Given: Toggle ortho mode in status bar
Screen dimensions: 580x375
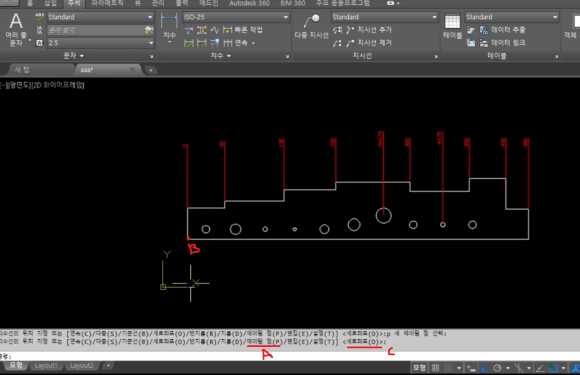Looking at the screenshot, I should [484, 368].
